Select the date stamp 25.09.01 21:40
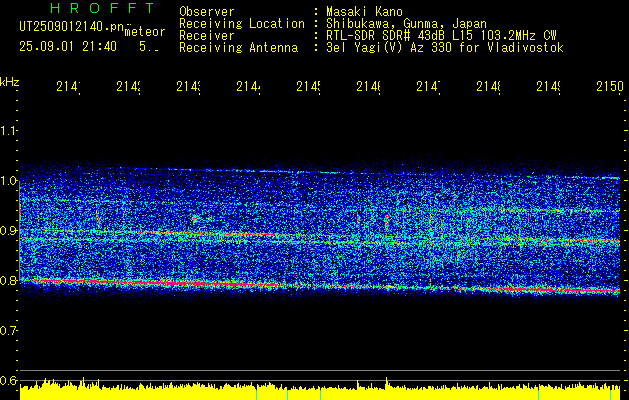Image resolution: width=629 pixels, height=400 pixels. (68, 47)
